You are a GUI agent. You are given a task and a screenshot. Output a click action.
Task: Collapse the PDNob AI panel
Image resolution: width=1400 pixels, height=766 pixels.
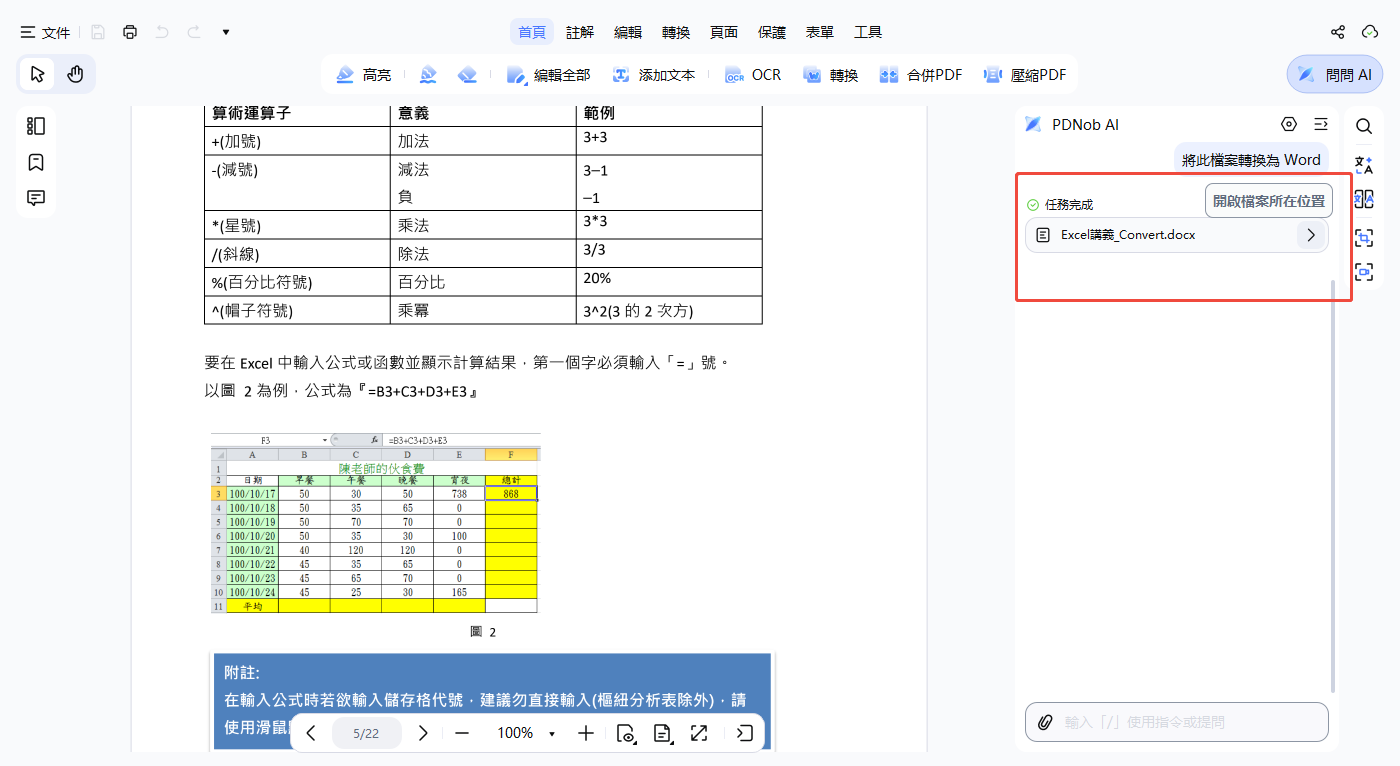(x=1321, y=124)
